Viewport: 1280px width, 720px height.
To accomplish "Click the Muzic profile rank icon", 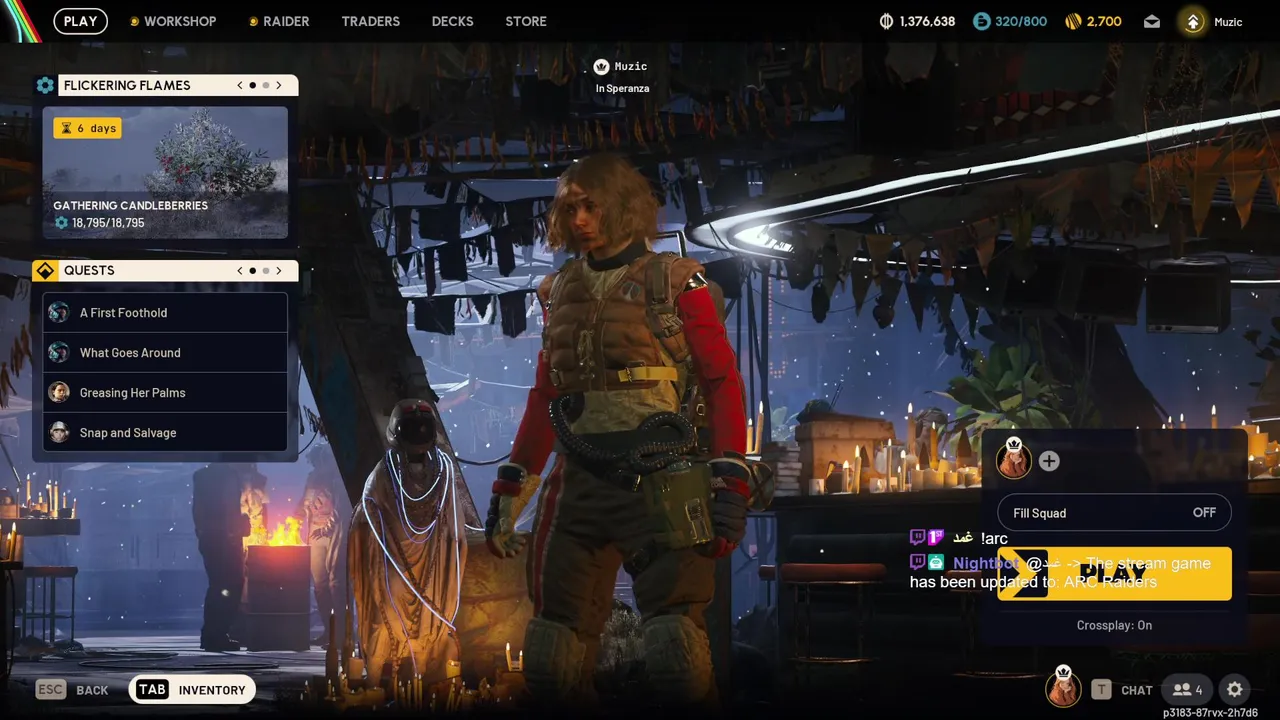I will pyautogui.click(x=1193, y=21).
